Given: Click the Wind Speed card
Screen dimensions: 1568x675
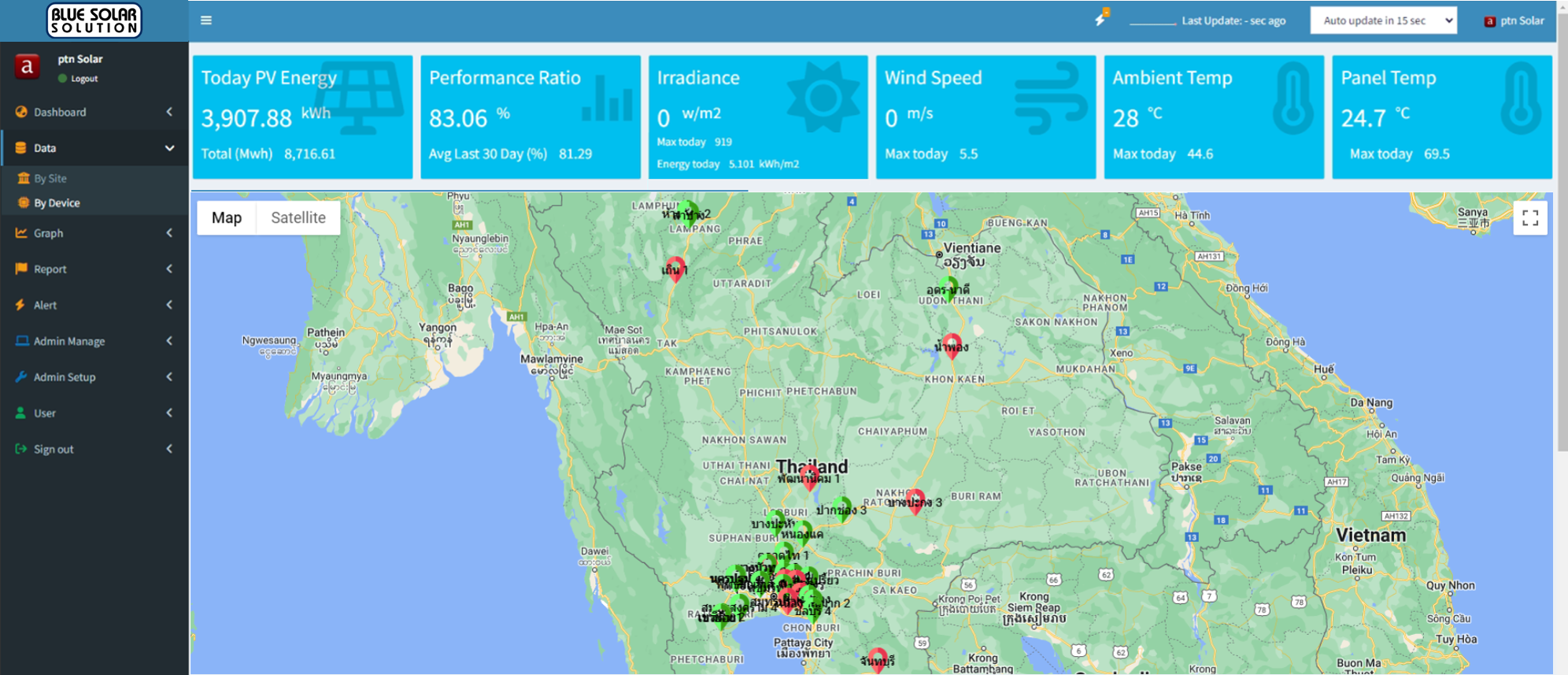Looking at the screenshot, I should pos(986,117).
